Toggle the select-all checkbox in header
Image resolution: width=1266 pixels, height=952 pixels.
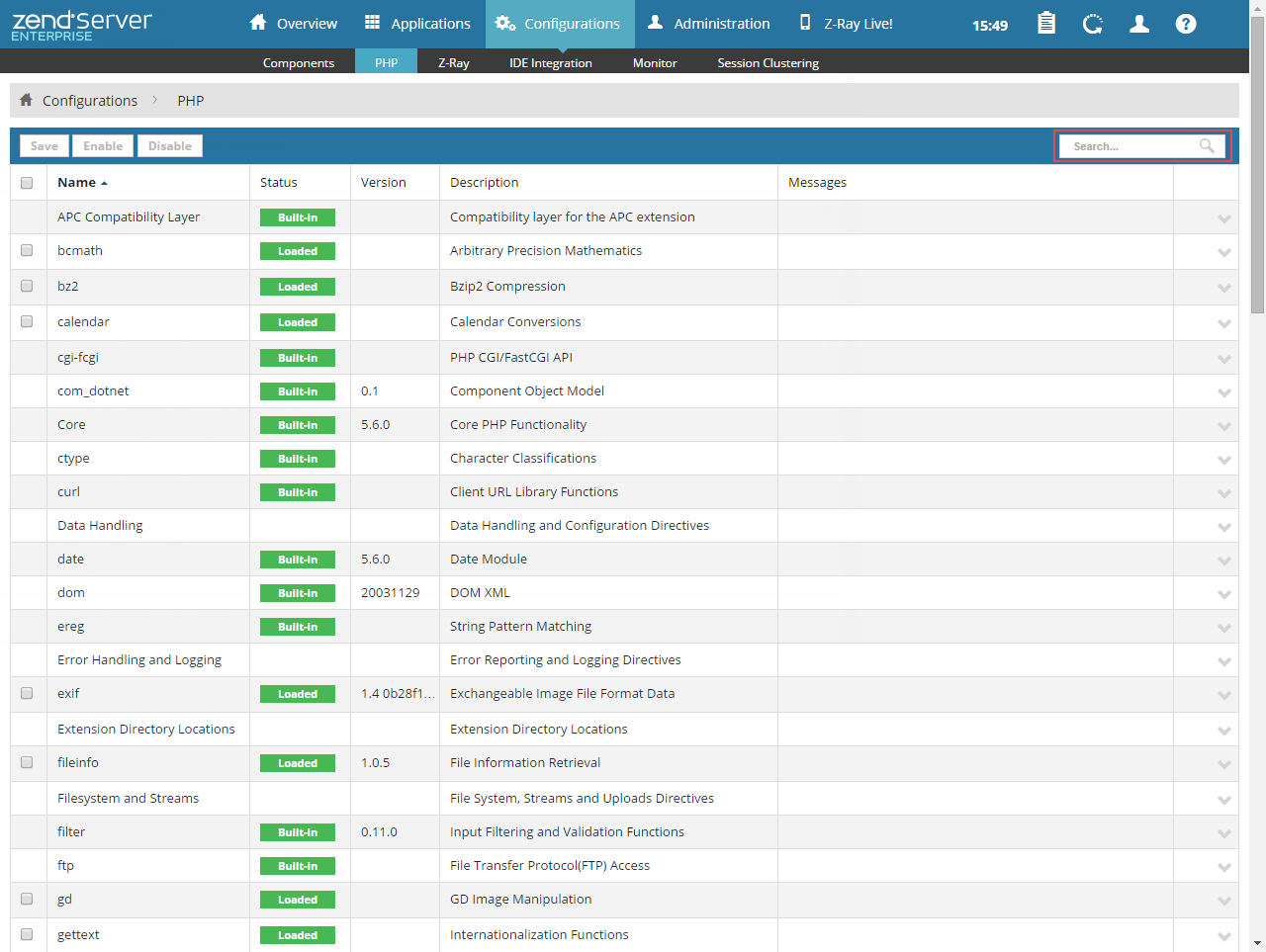coord(27,183)
